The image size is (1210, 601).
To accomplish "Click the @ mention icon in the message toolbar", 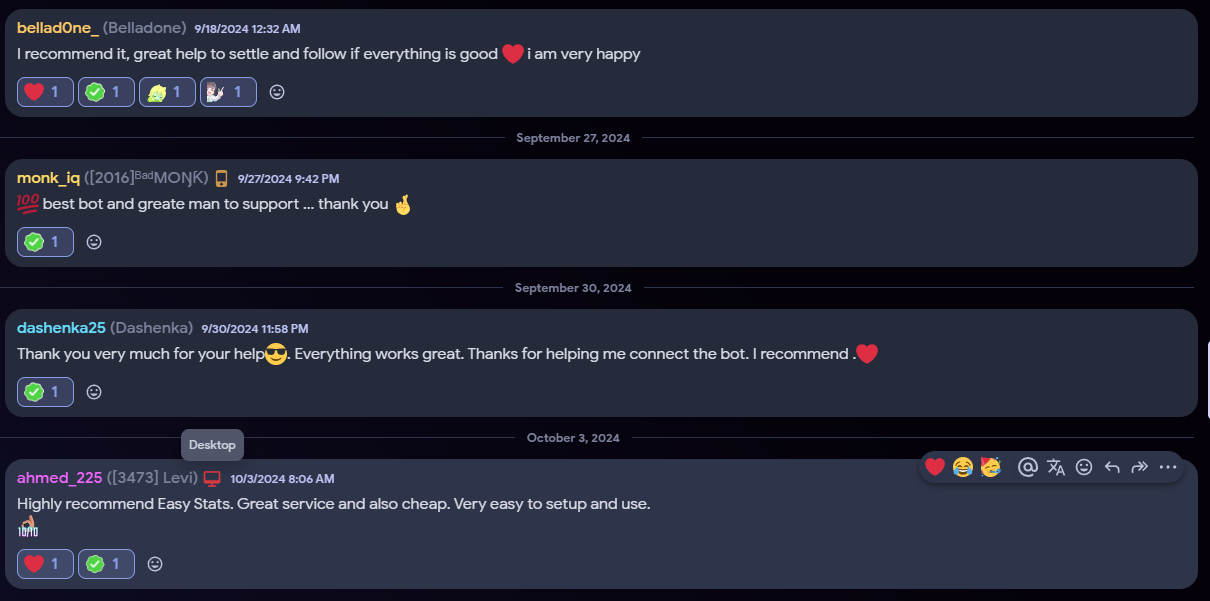I will tap(1027, 467).
